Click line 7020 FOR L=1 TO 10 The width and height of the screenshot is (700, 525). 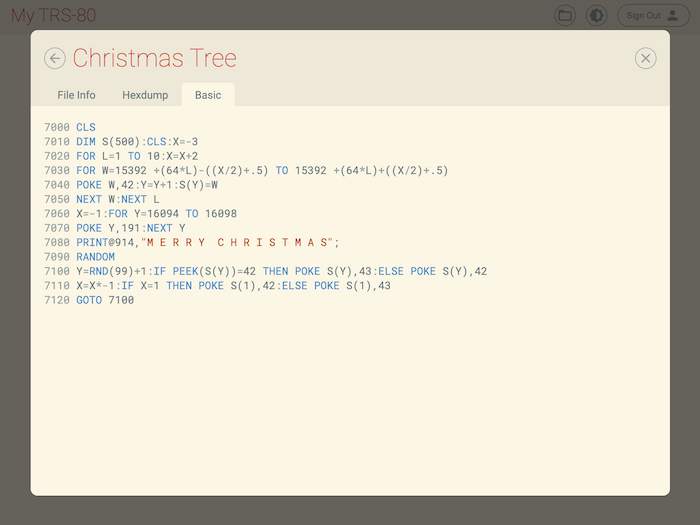(x=121, y=156)
